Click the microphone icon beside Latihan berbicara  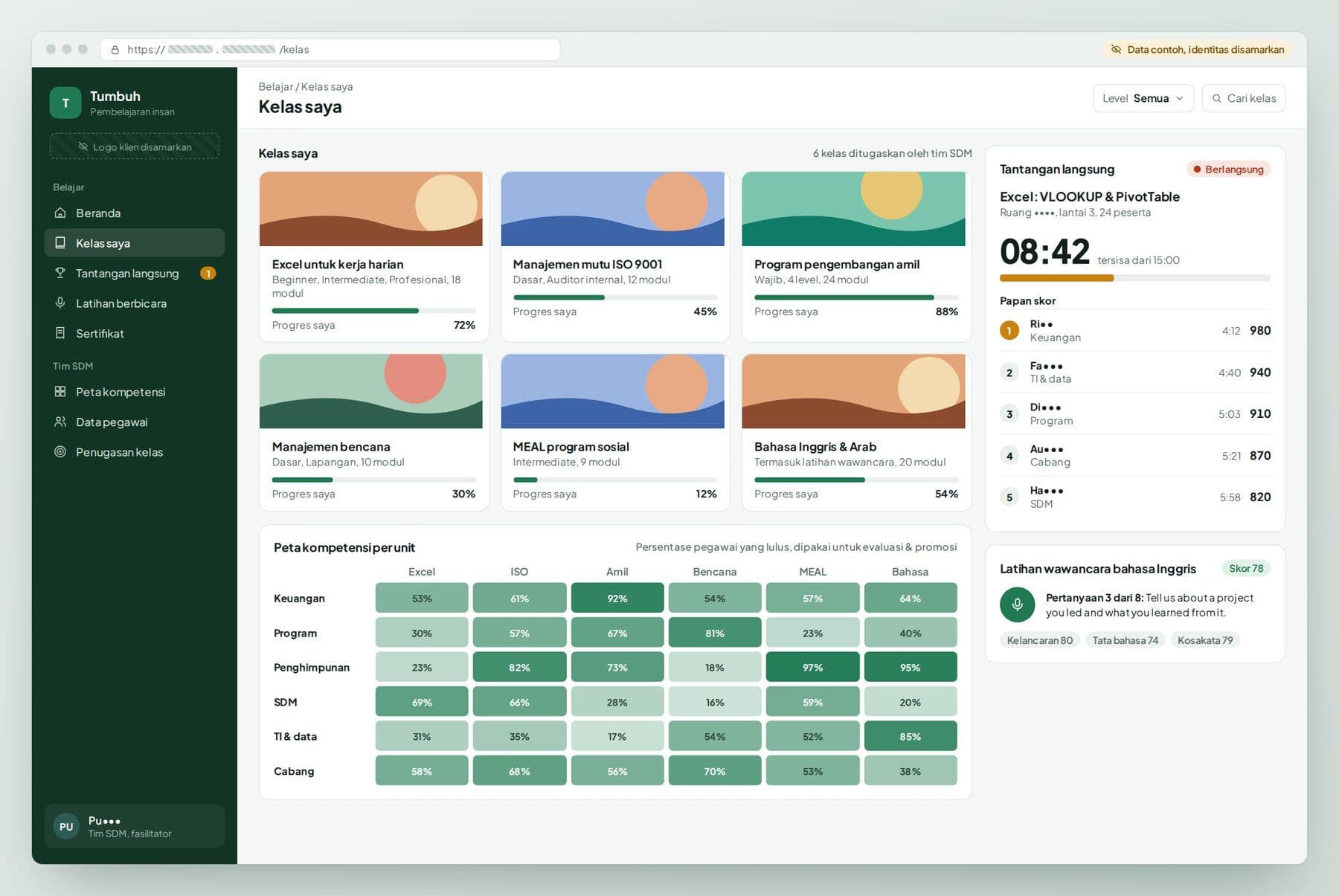pos(60,303)
